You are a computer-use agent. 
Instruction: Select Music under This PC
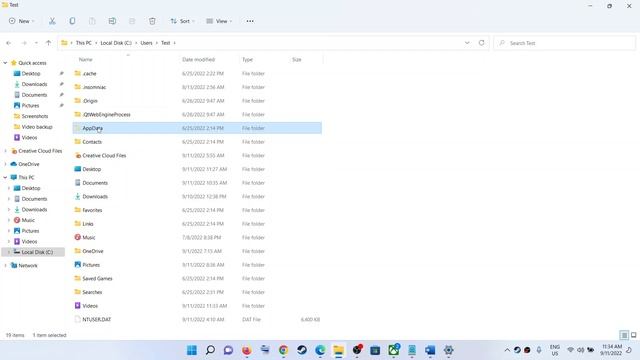pyautogui.click(x=28, y=220)
